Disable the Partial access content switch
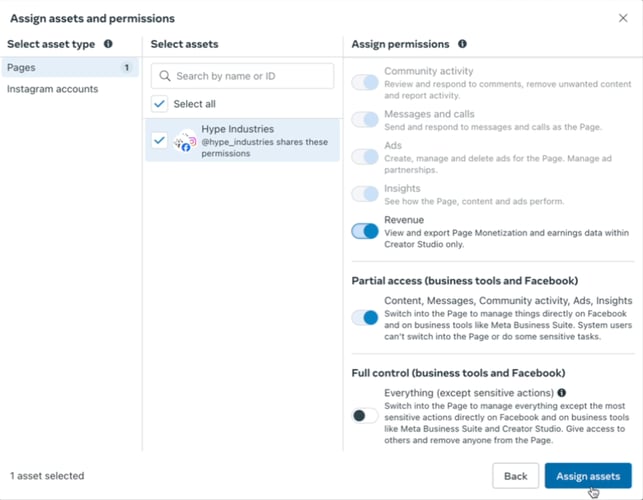The height and width of the screenshot is (500, 643). point(365,317)
